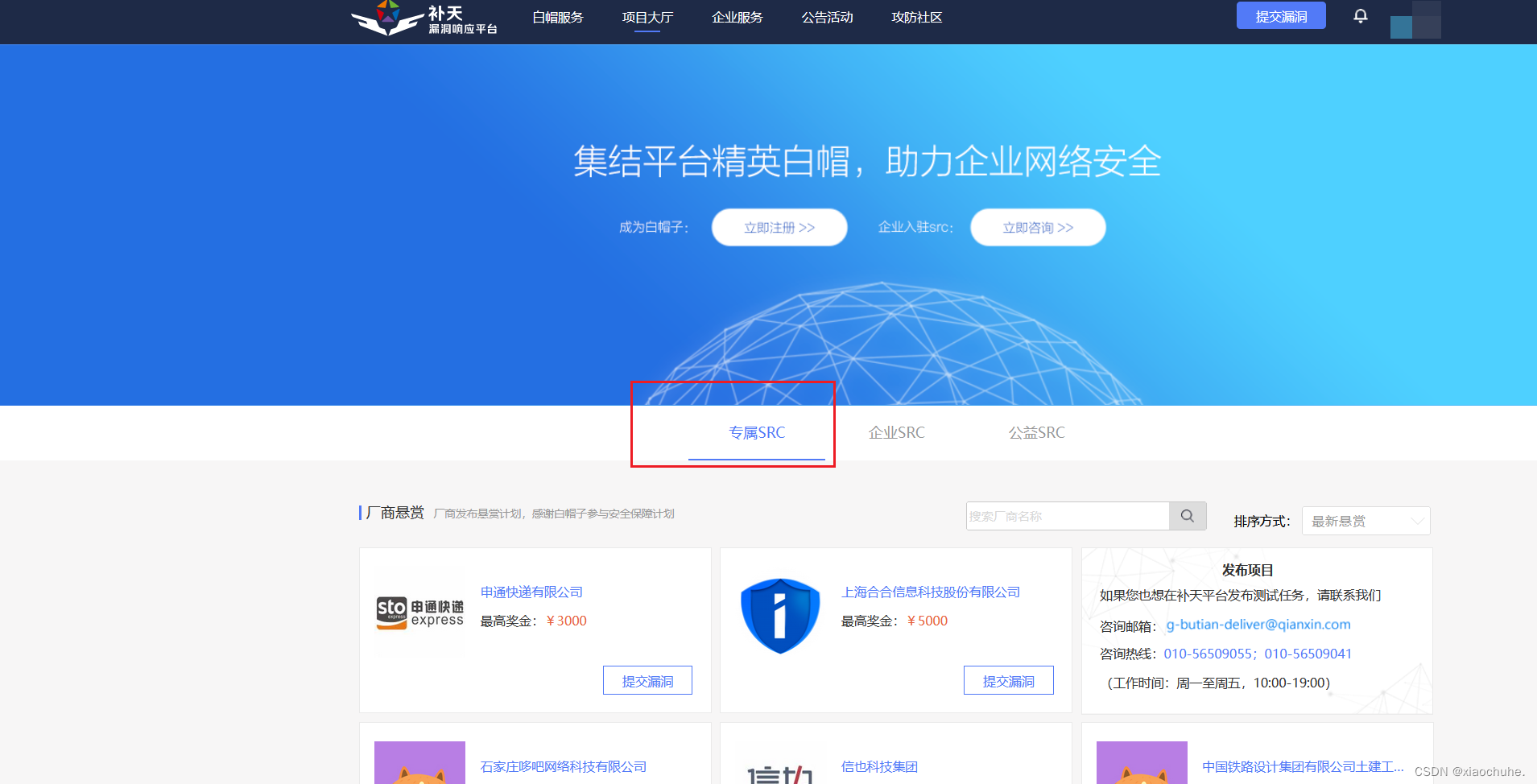This screenshot has width=1537, height=784.
Task: Open the notification bell
Action: pos(1360,16)
